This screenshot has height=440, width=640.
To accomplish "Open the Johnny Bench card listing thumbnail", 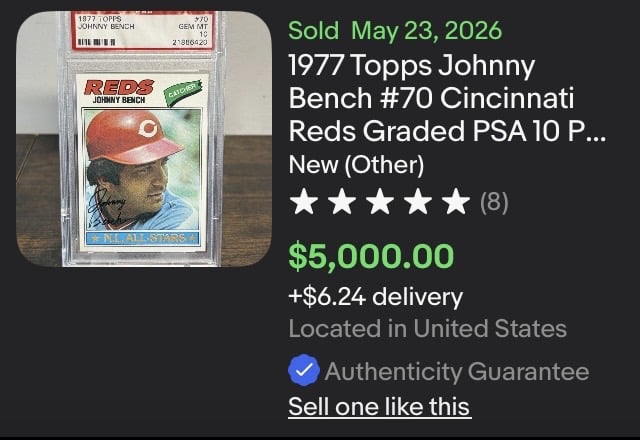I will pyautogui.click(x=144, y=139).
